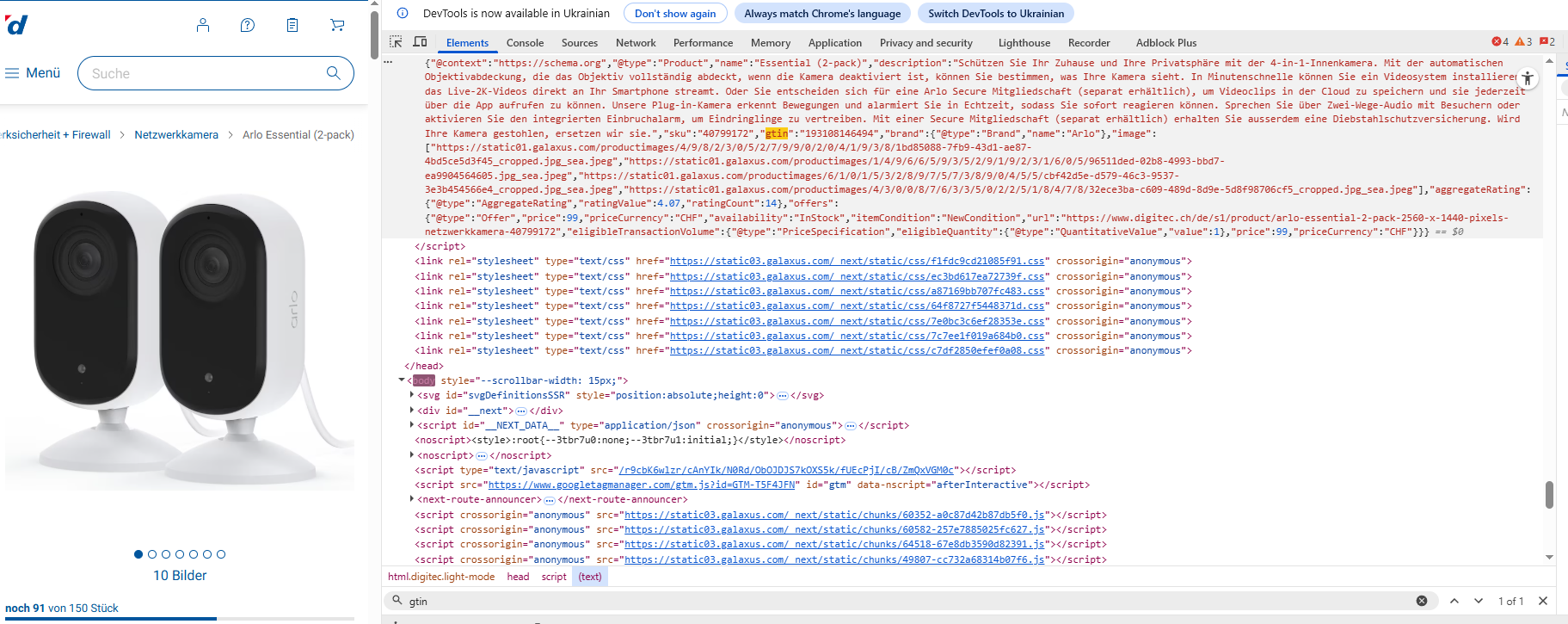Open the f1fdc9cd21085f91.css stylesheet link
This screenshot has height=624, width=1568.
tap(858, 261)
